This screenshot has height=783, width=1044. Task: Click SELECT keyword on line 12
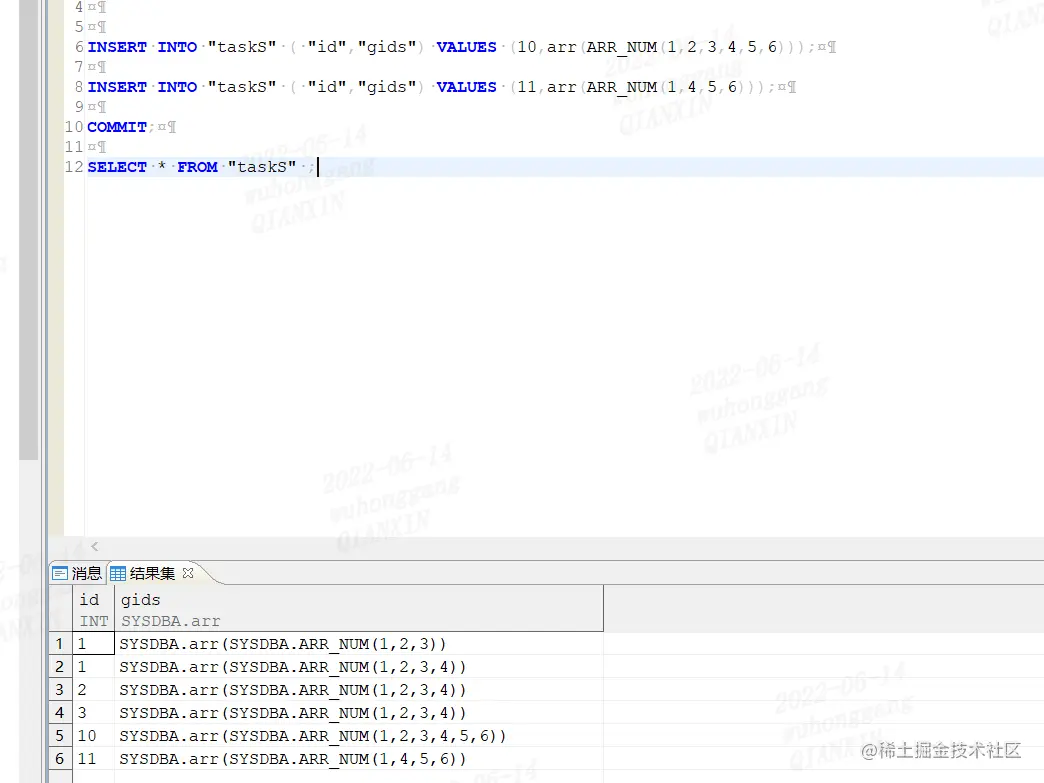[117, 167]
